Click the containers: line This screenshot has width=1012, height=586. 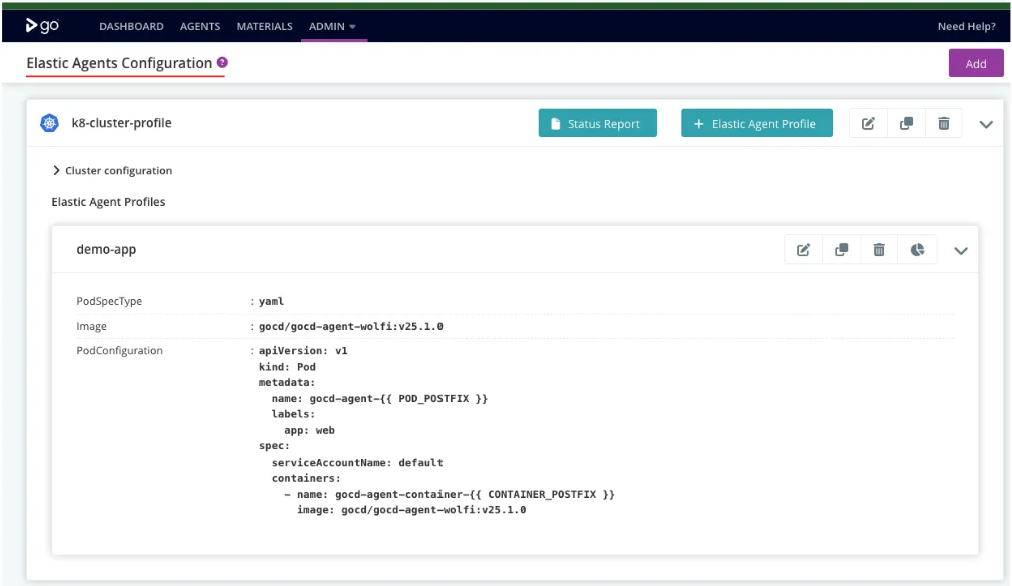click(x=306, y=478)
